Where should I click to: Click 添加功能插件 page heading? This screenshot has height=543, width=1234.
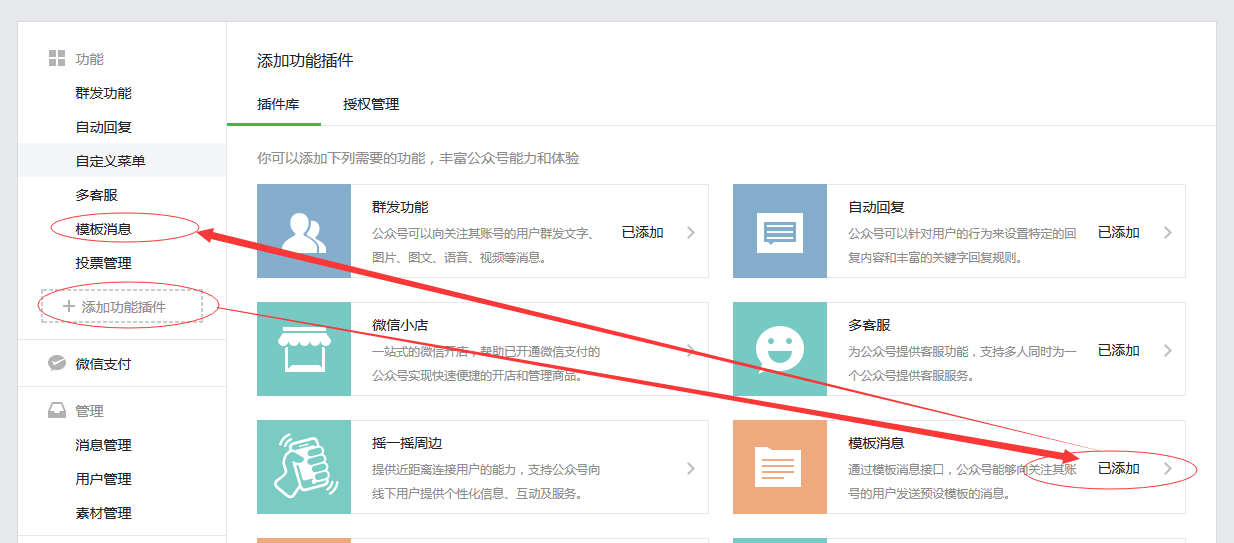(x=305, y=61)
